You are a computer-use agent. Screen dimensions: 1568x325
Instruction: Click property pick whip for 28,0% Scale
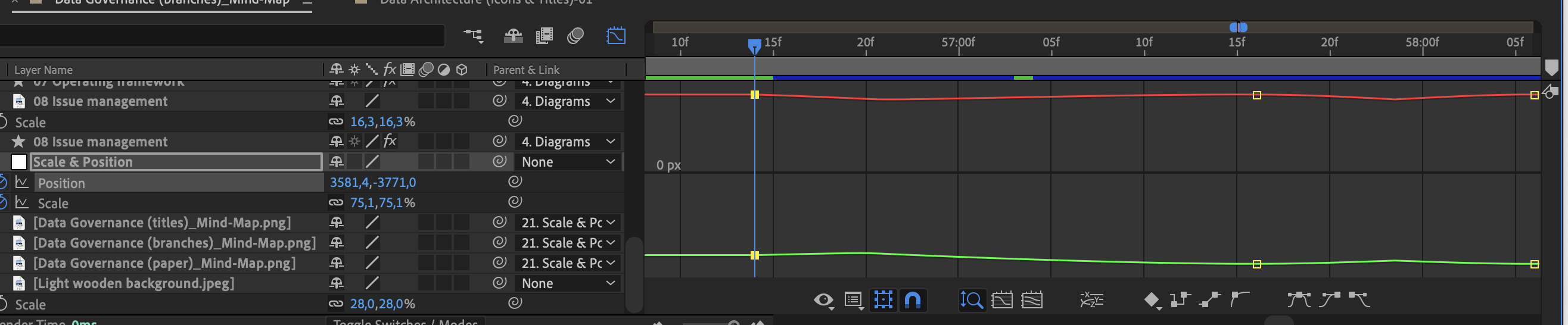pos(515,302)
